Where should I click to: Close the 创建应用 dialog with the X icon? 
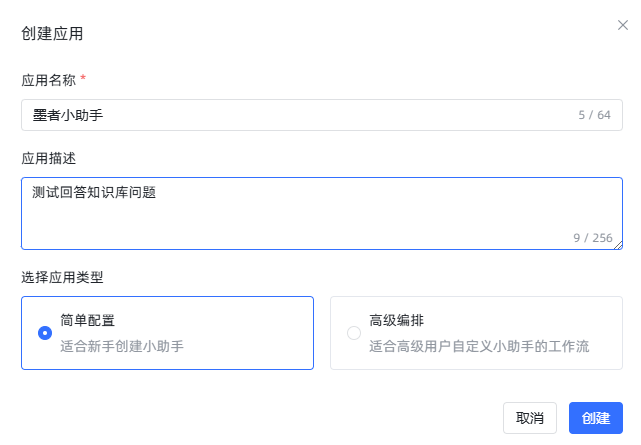(623, 25)
